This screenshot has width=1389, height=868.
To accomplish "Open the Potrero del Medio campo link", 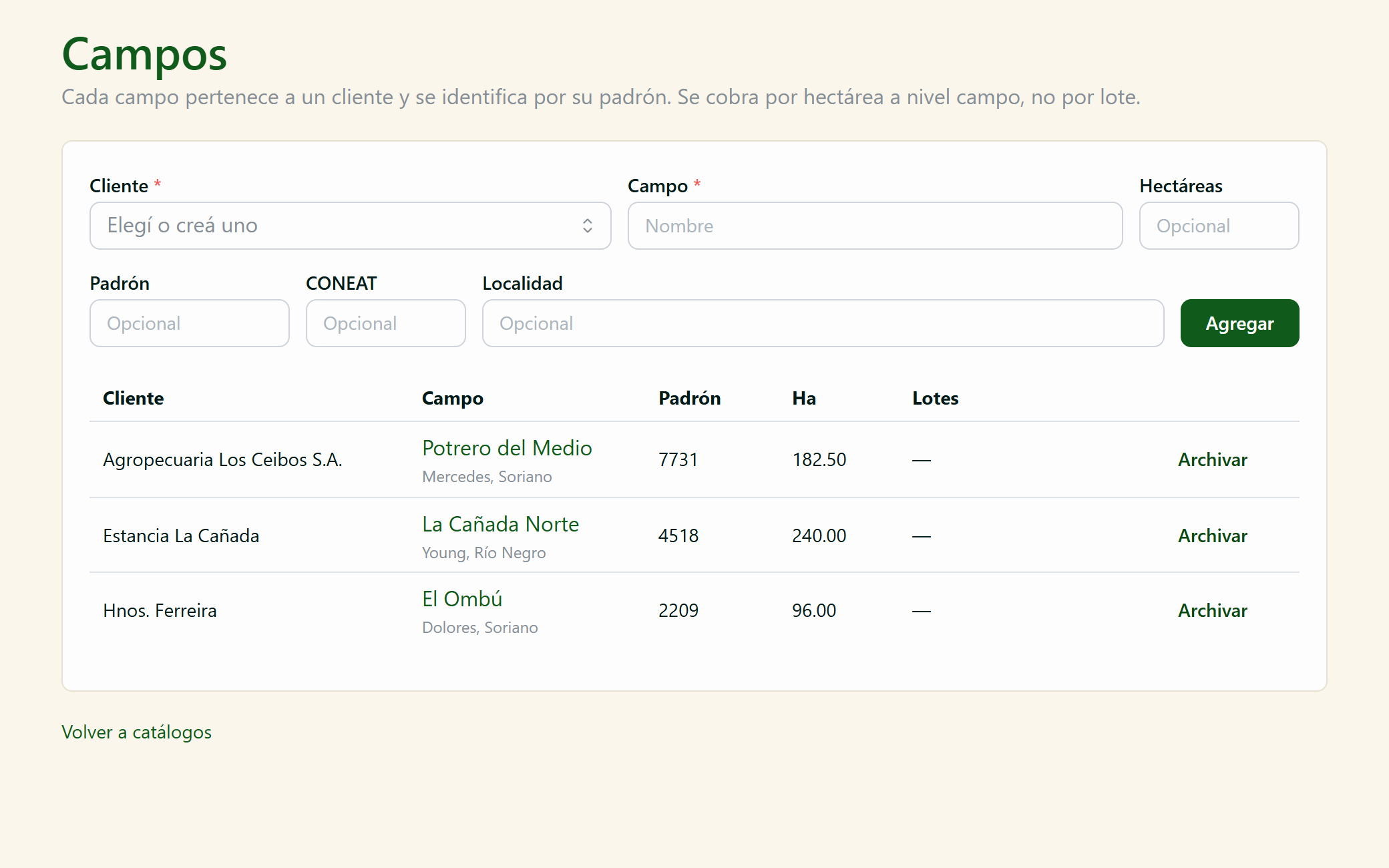I will (507, 448).
